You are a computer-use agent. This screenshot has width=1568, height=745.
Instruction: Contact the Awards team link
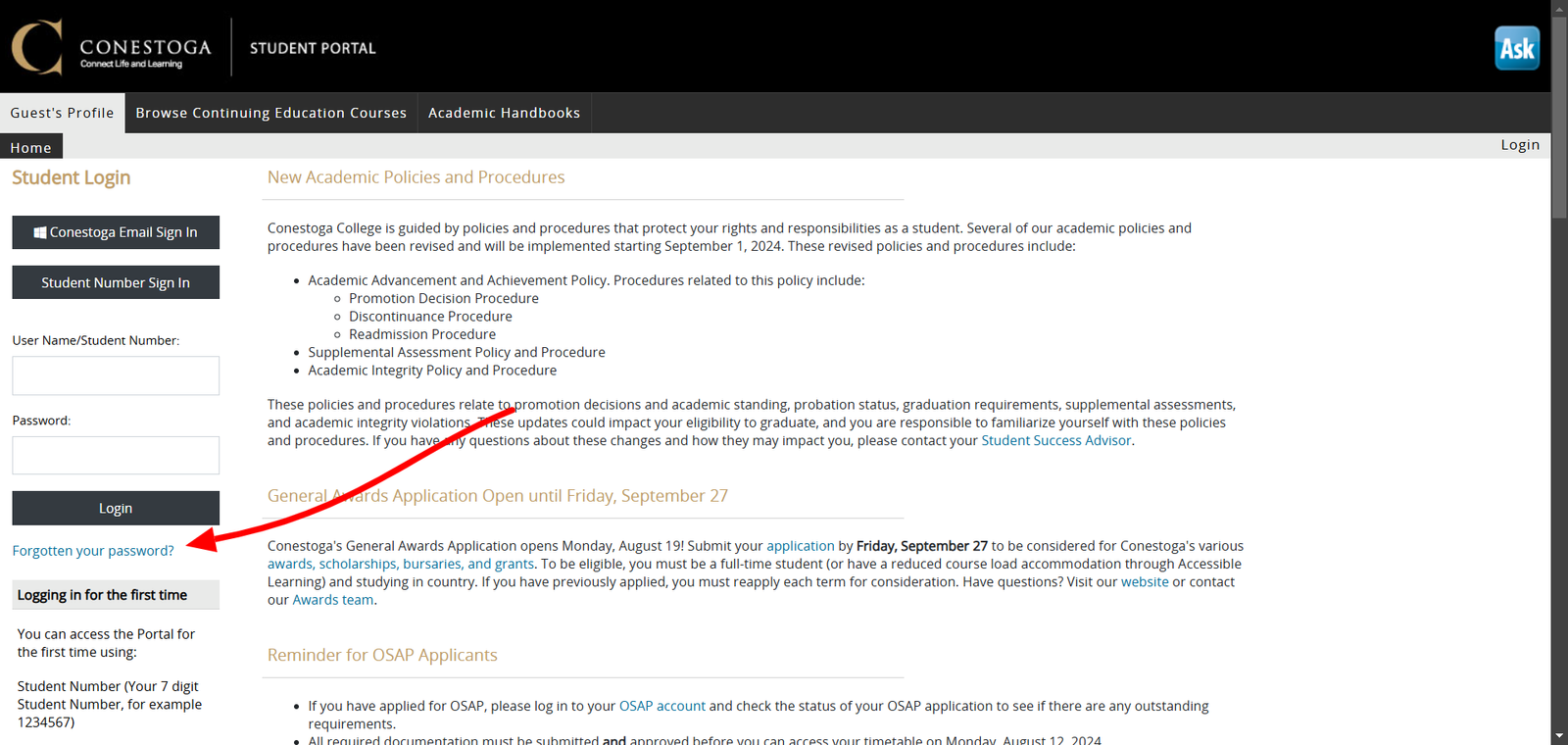tap(333, 600)
